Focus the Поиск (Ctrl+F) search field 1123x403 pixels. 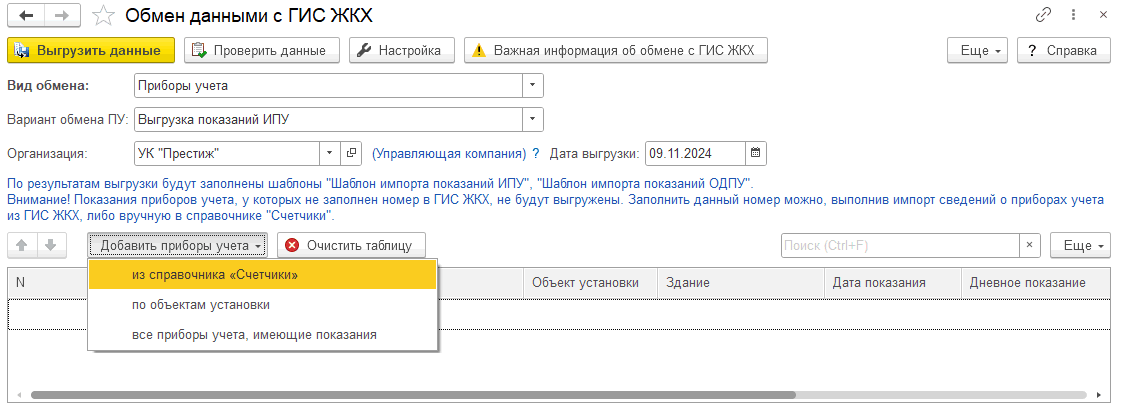pos(898,245)
